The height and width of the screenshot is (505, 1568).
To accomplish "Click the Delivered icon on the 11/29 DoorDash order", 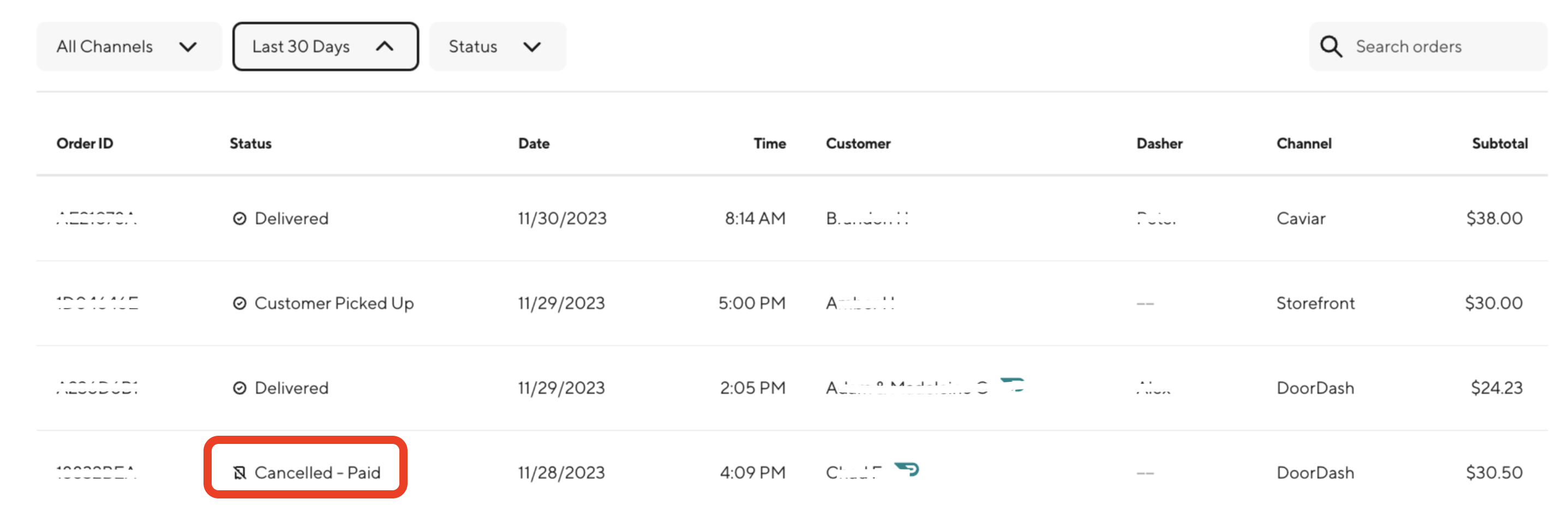I will [x=239, y=387].
